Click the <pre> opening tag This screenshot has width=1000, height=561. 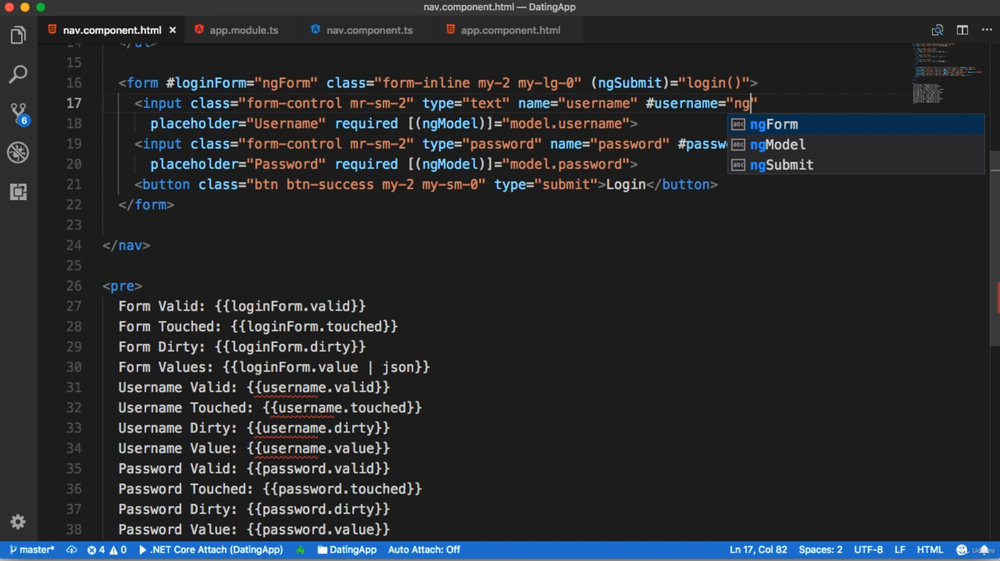point(122,286)
